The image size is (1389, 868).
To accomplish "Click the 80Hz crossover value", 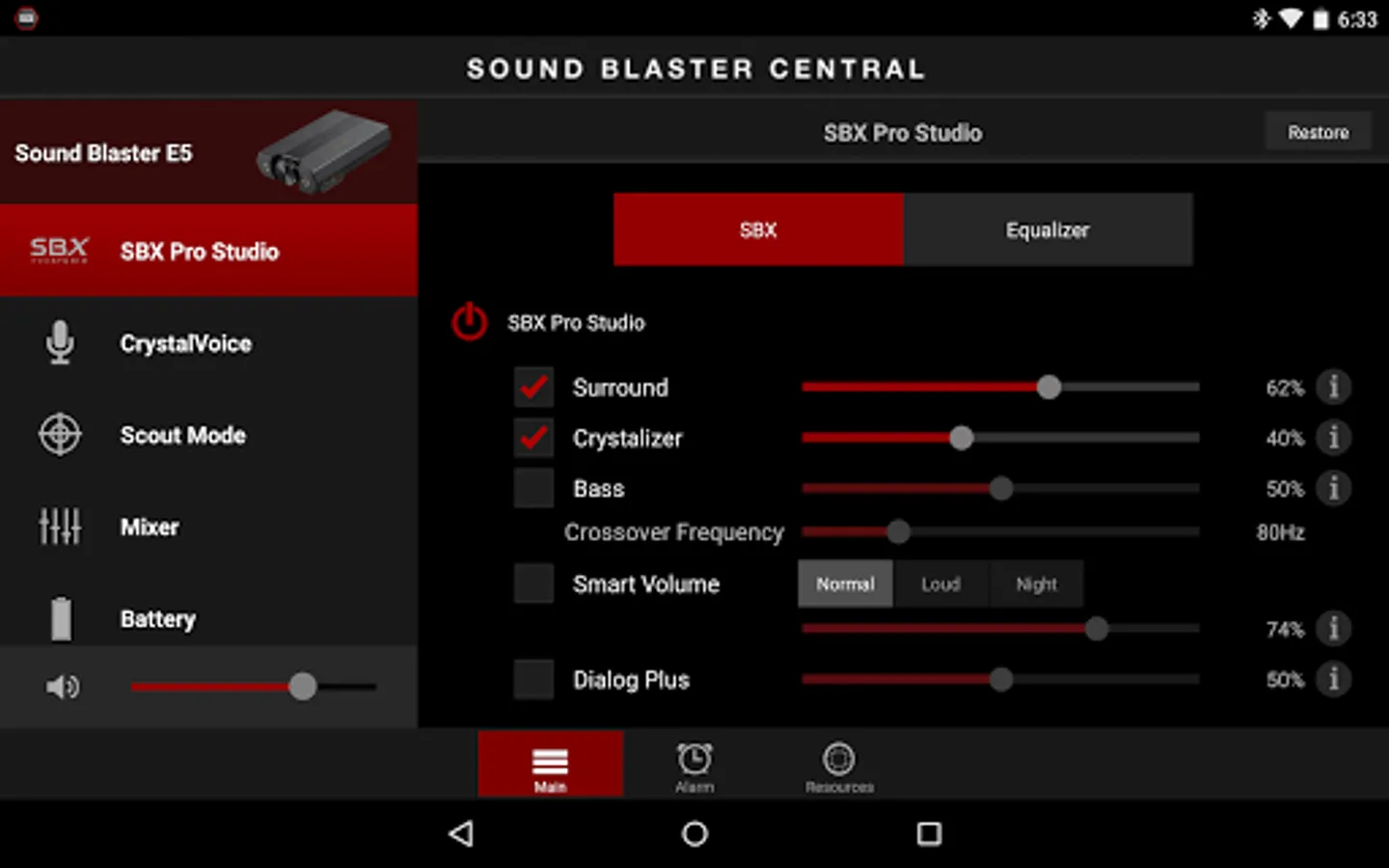I will pyautogui.click(x=1281, y=532).
